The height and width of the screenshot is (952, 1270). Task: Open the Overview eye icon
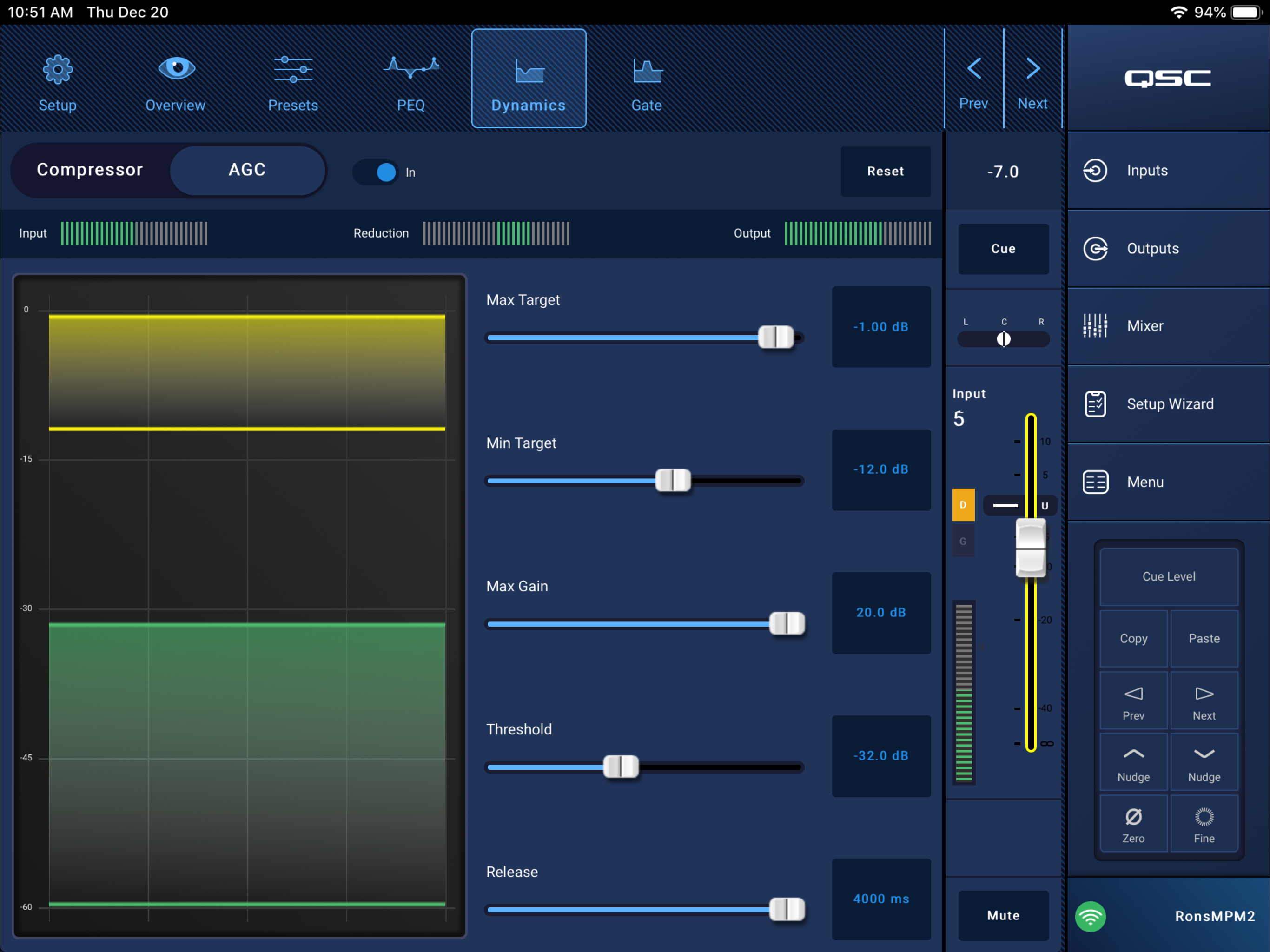point(176,69)
